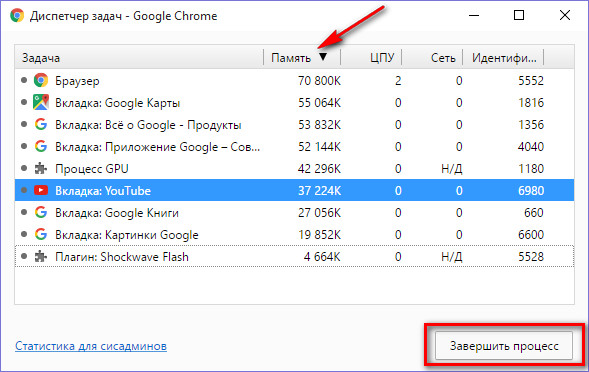The width and height of the screenshot is (589, 372).
Task: Sort by the Идентифи... column header
Action: [503, 57]
